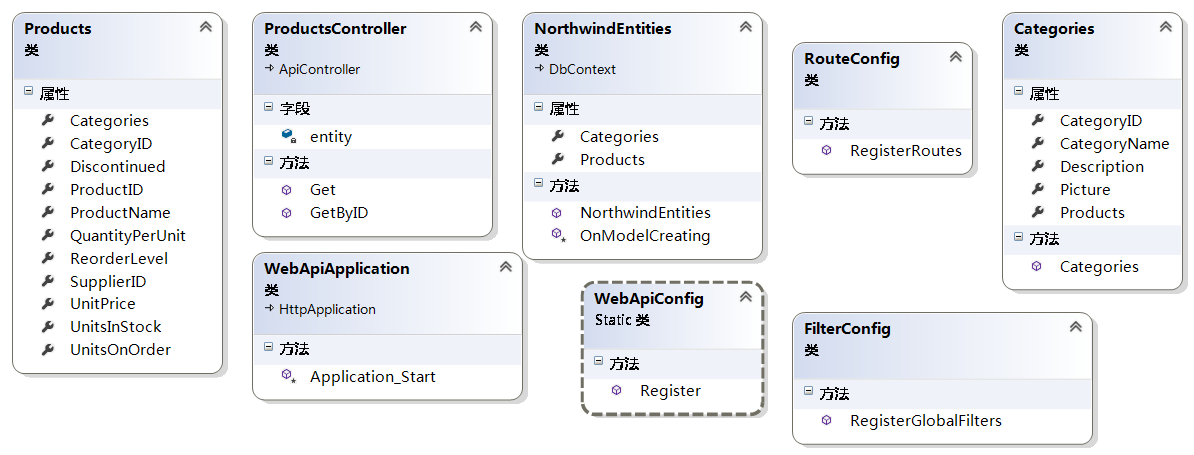Collapse 属性 section in Products class
Screen dimensions: 1194x455
[28, 91]
